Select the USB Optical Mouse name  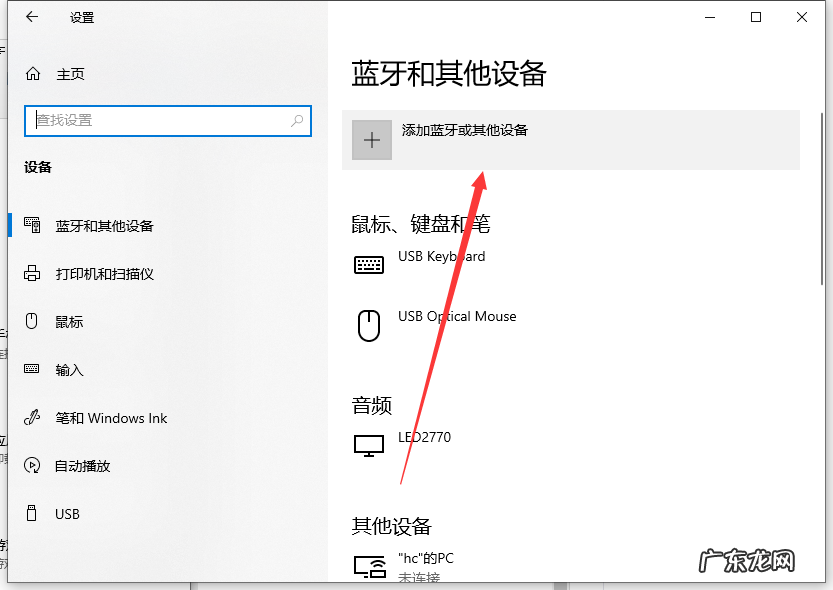(457, 317)
